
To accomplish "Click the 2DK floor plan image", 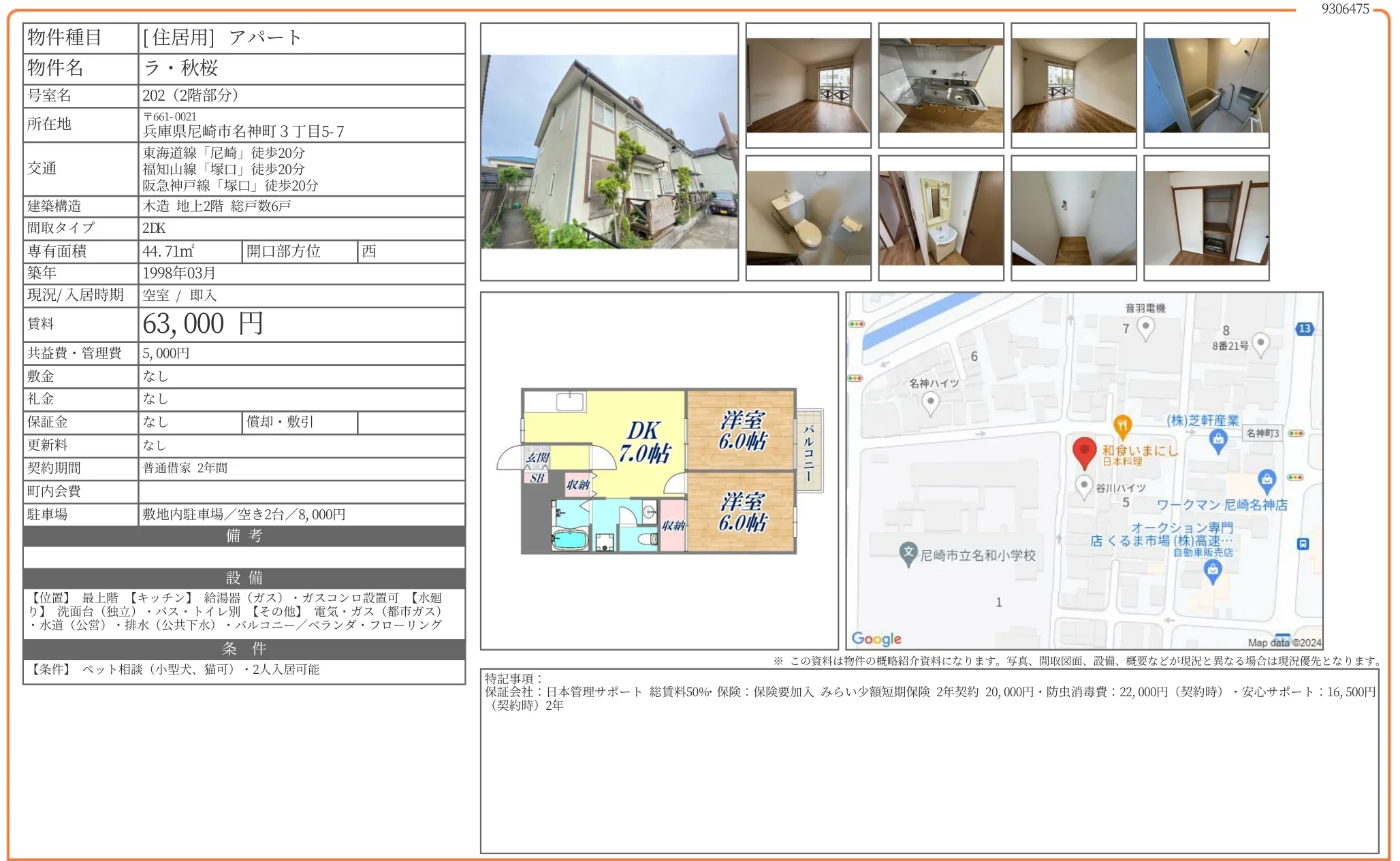I will (x=659, y=471).
